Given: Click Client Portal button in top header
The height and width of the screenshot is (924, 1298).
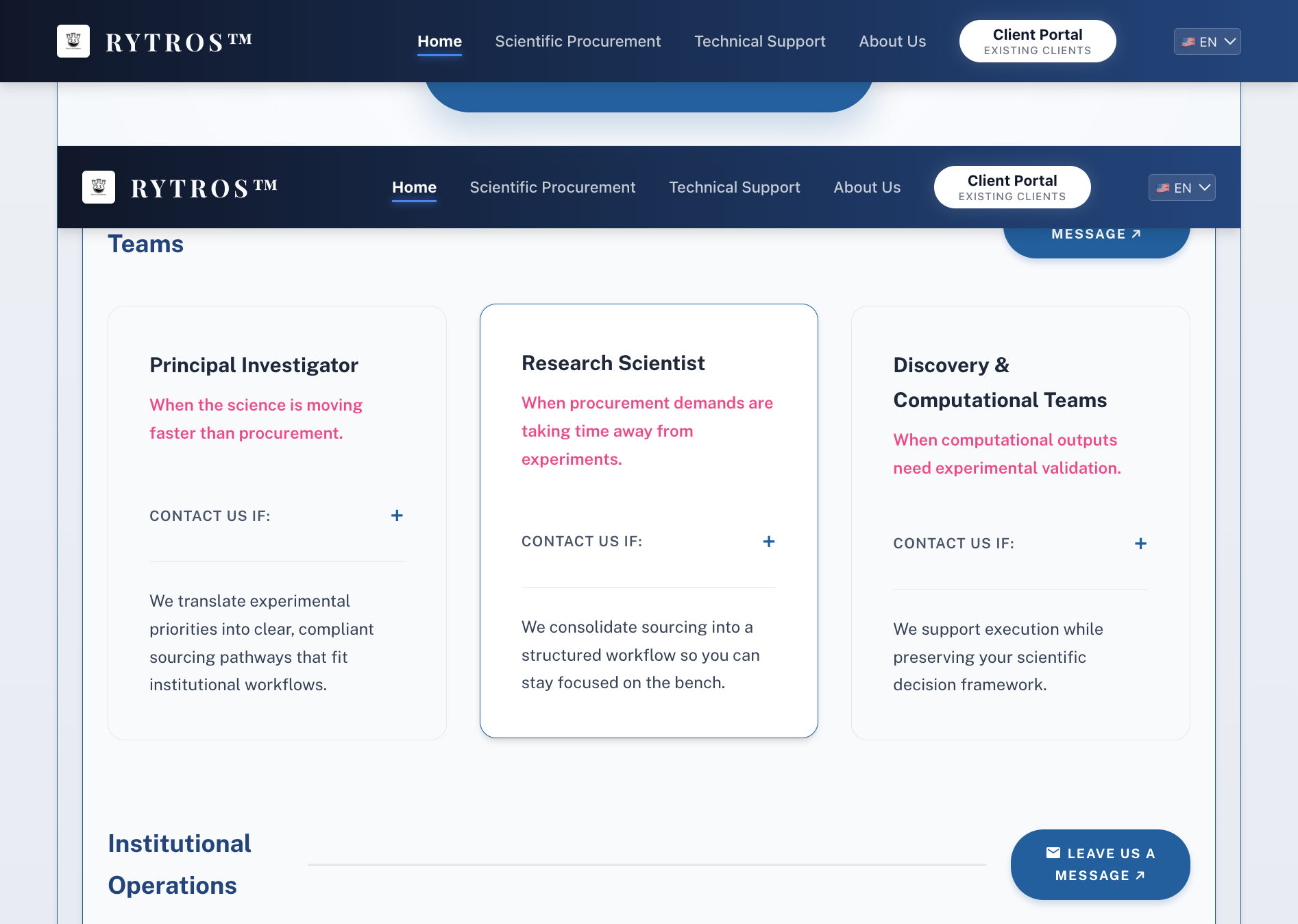Looking at the screenshot, I should coord(1038,41).
